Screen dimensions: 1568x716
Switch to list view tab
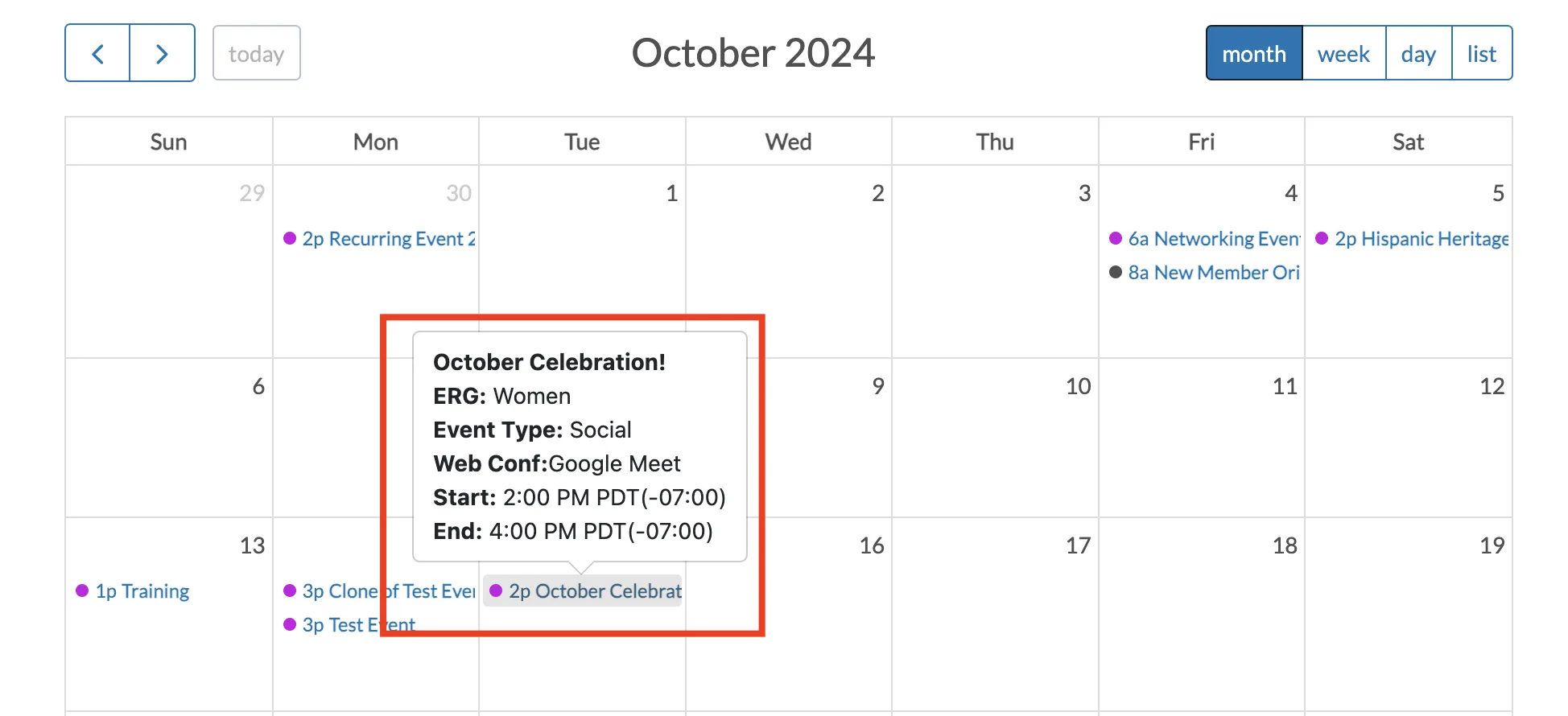(1481, 53)
